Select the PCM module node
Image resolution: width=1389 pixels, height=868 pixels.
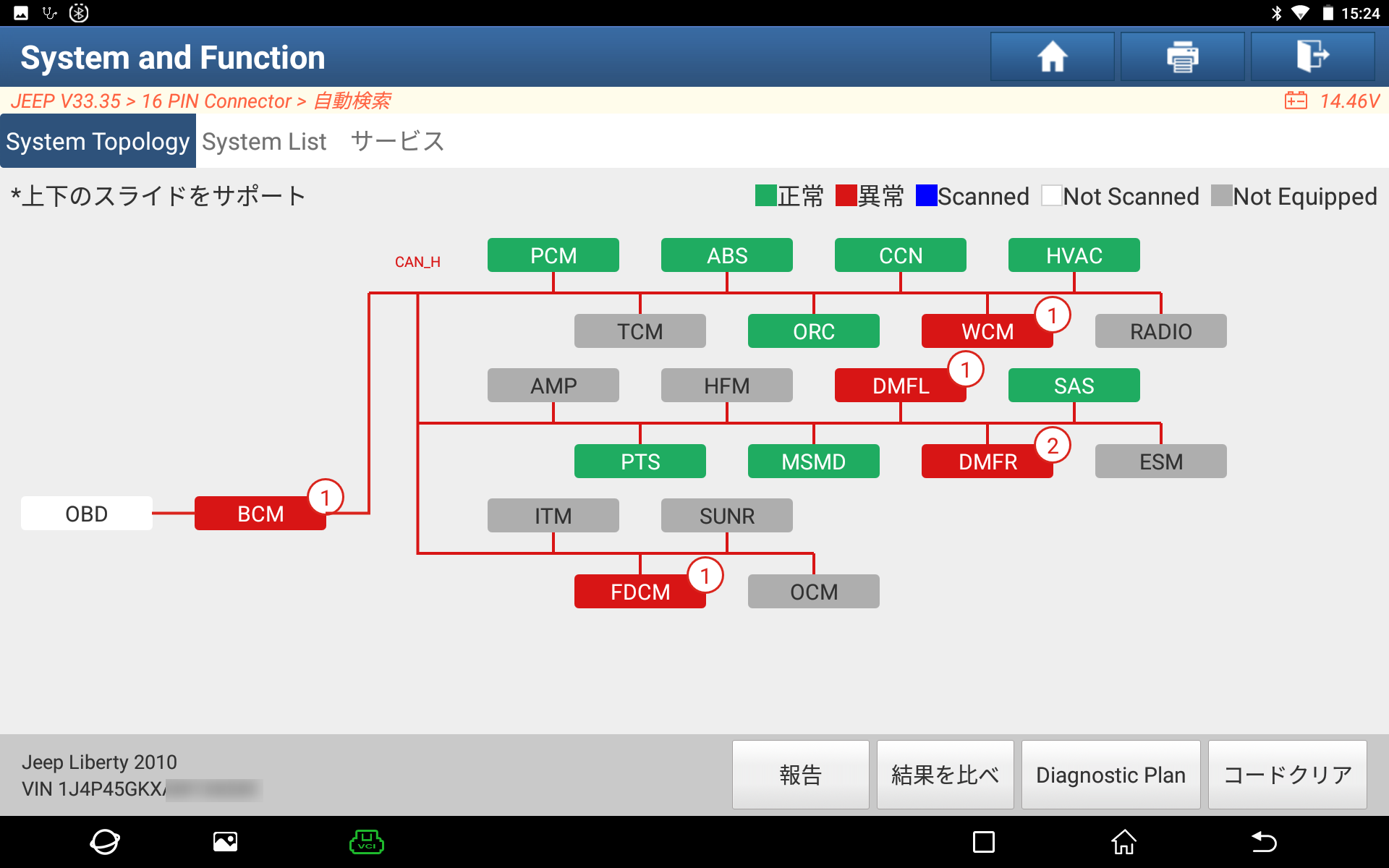pos(553,255)
